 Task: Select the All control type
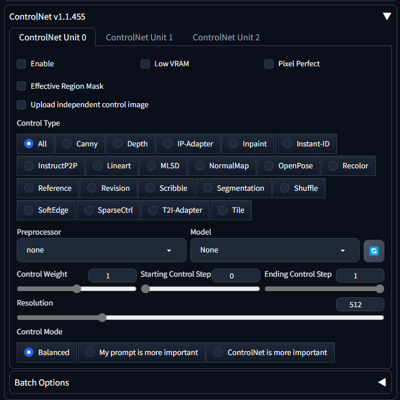coord(35,144)
